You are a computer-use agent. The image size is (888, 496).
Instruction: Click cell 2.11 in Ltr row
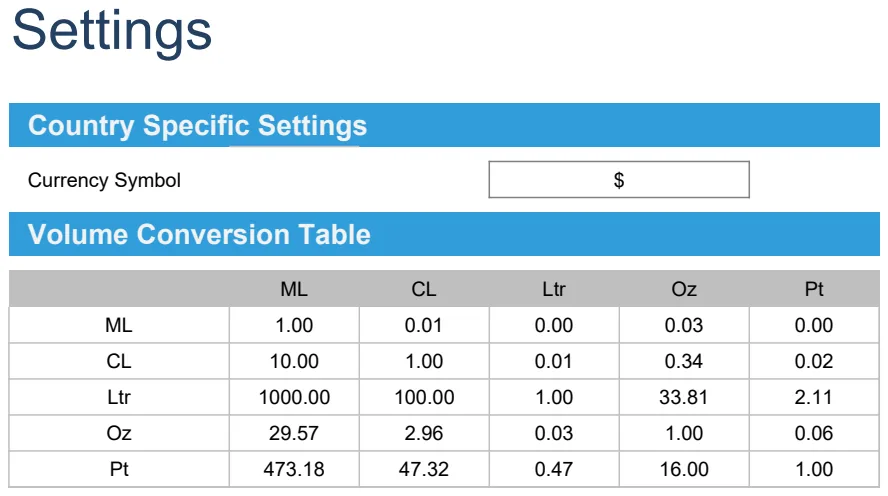coord(814,397)
